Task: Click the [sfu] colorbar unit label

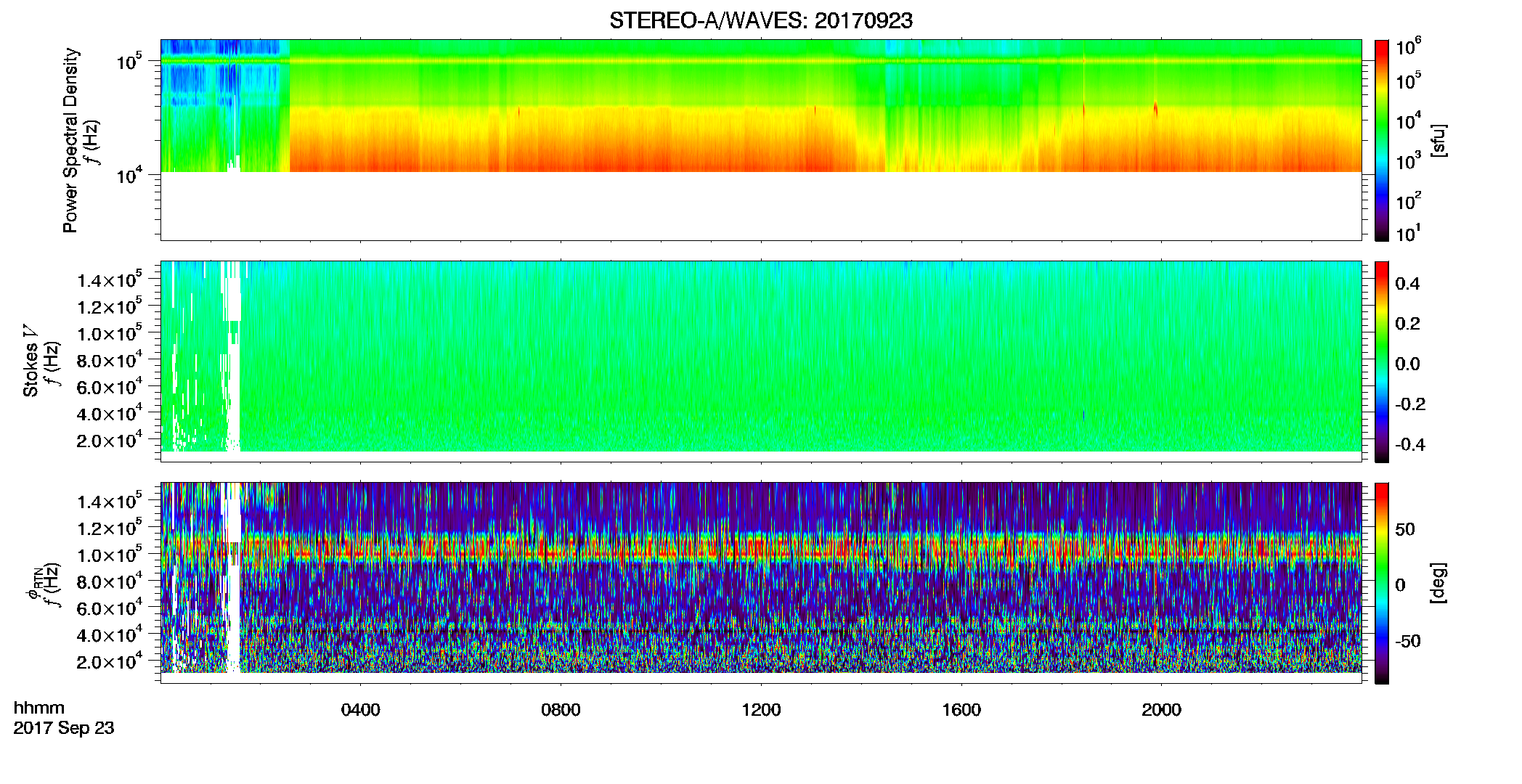Action: click(x=1438, y=141)
